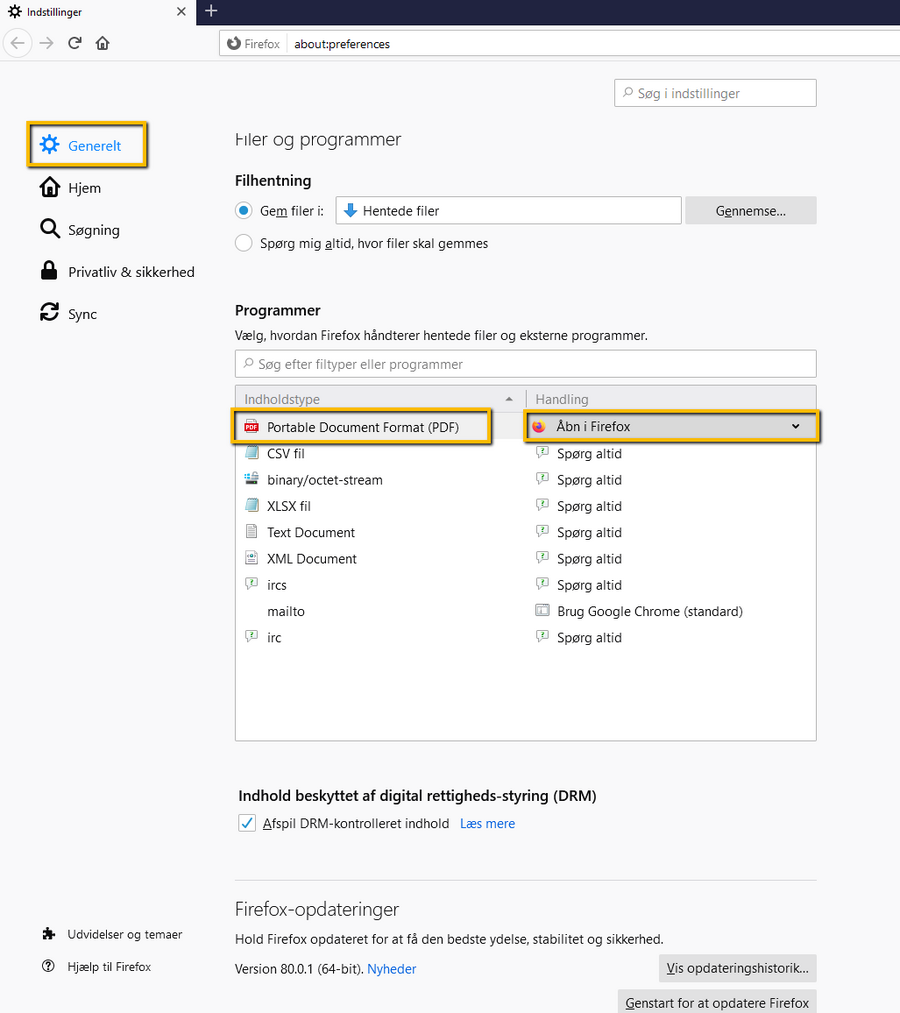Viewport: 900px width, 1013px height.
Task: Select the binary/octet-stream row
Action: [x=526, y=480]
